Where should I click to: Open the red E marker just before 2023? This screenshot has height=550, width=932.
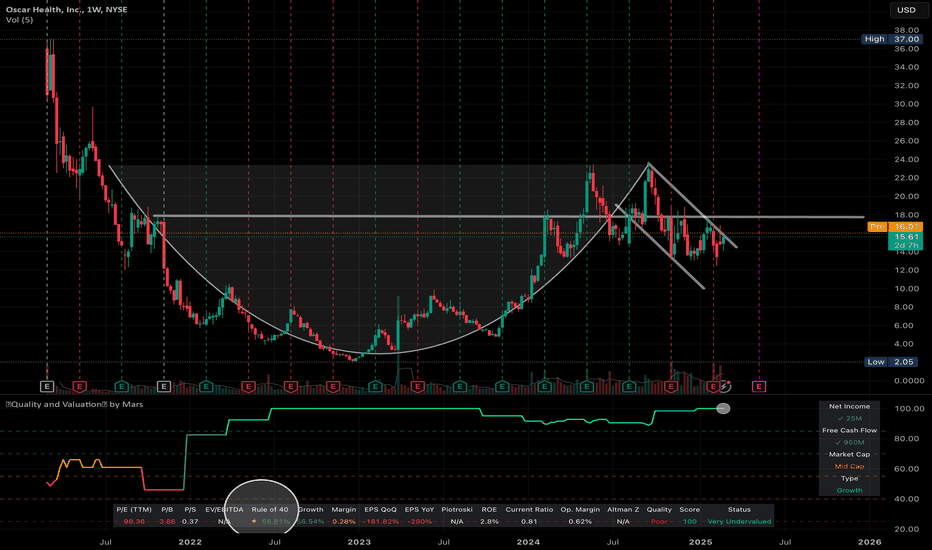[333, 386]
